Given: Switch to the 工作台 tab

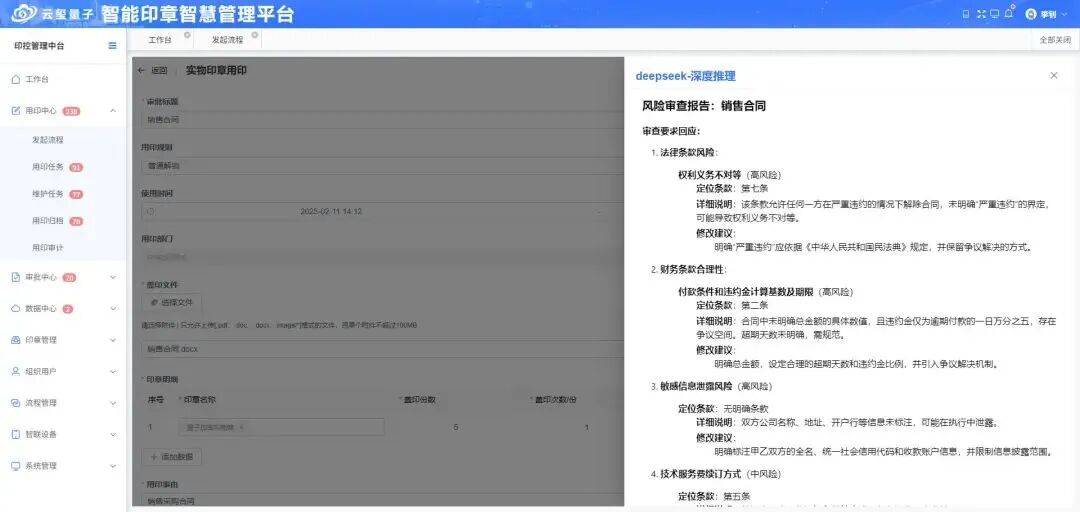Looking at the screenshot, I should tap(159, 40).
